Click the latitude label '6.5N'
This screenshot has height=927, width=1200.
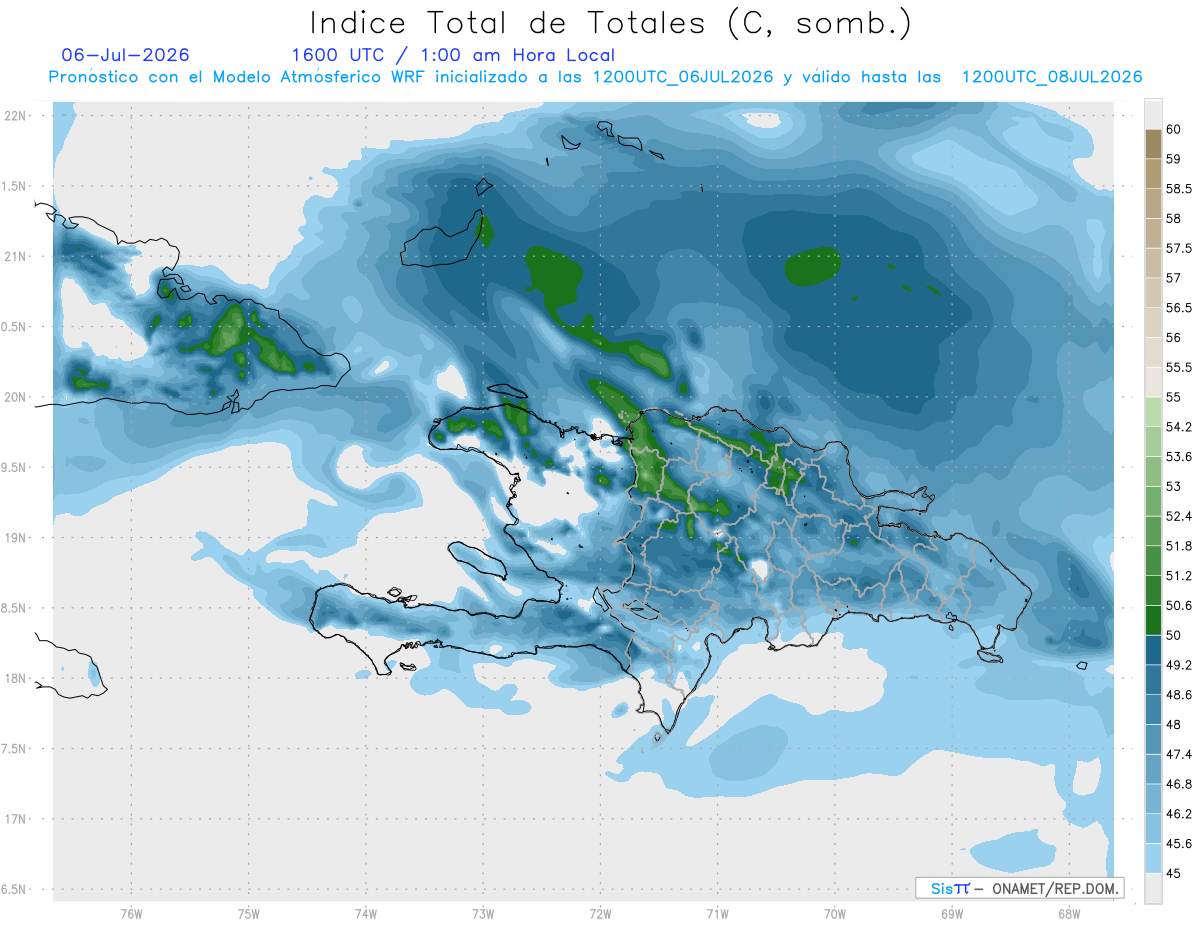(15, 890)
